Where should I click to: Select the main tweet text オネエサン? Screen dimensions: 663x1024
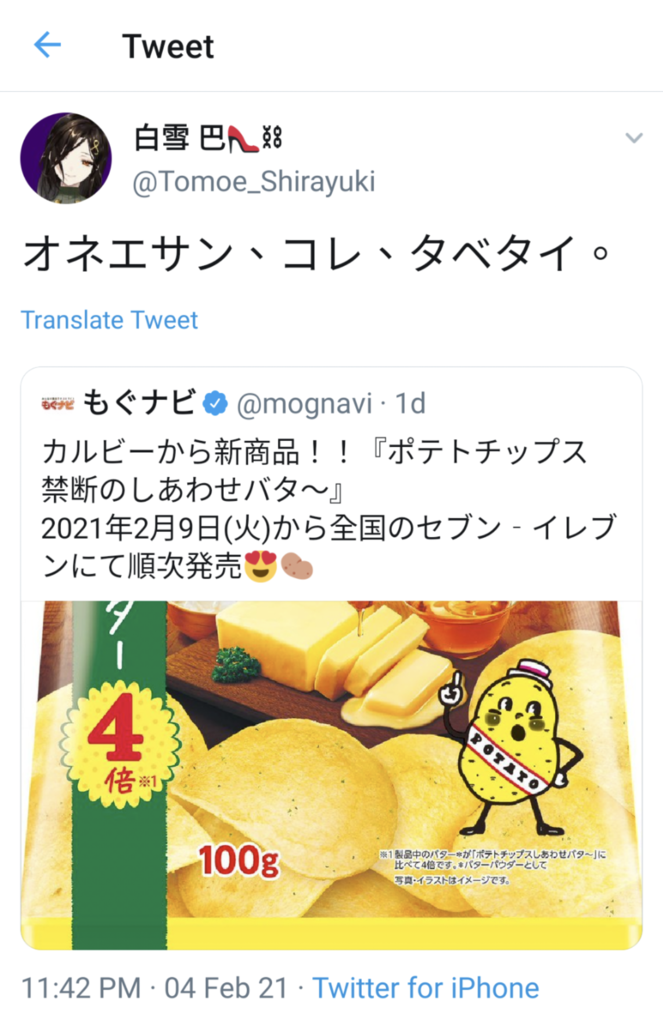(129, 253)
